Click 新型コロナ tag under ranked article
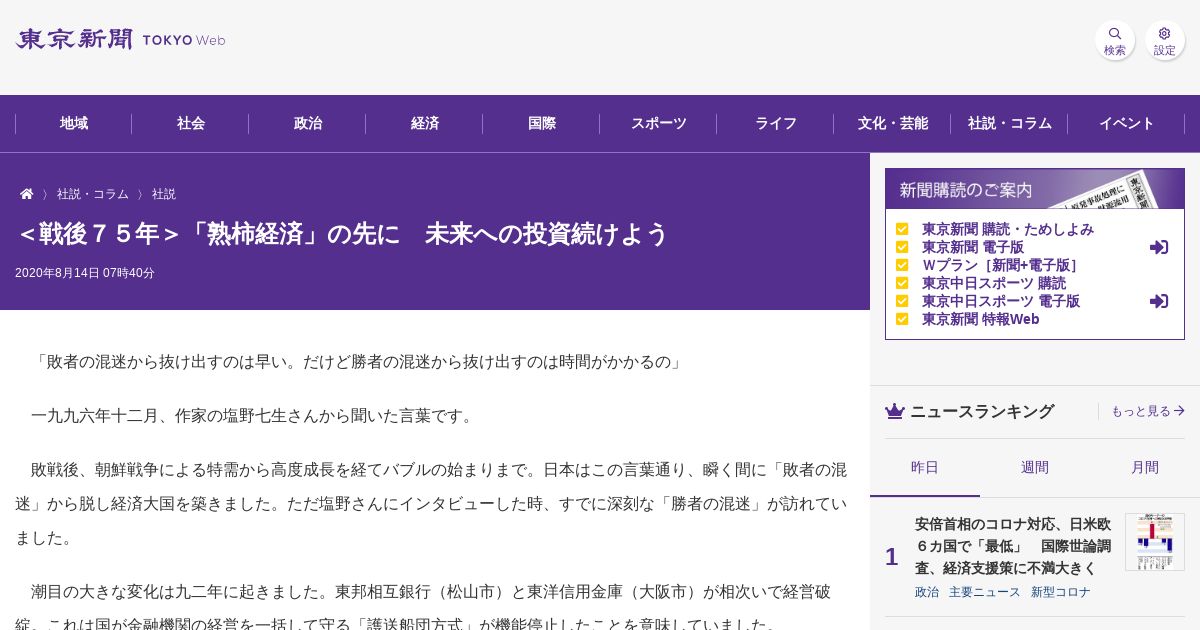 [1061, 592]
